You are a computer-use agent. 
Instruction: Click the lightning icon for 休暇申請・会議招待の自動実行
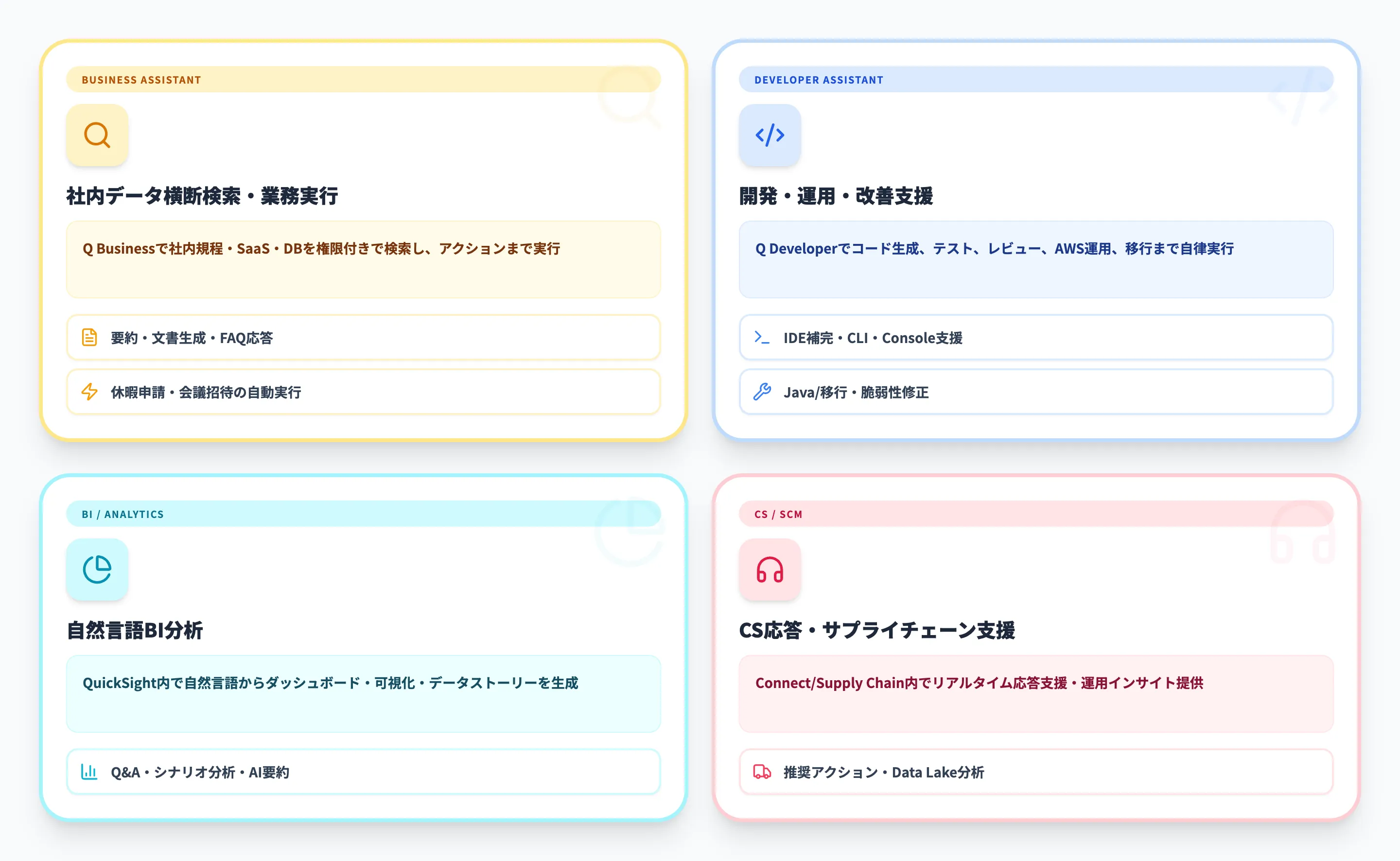(x=89, y=392)
